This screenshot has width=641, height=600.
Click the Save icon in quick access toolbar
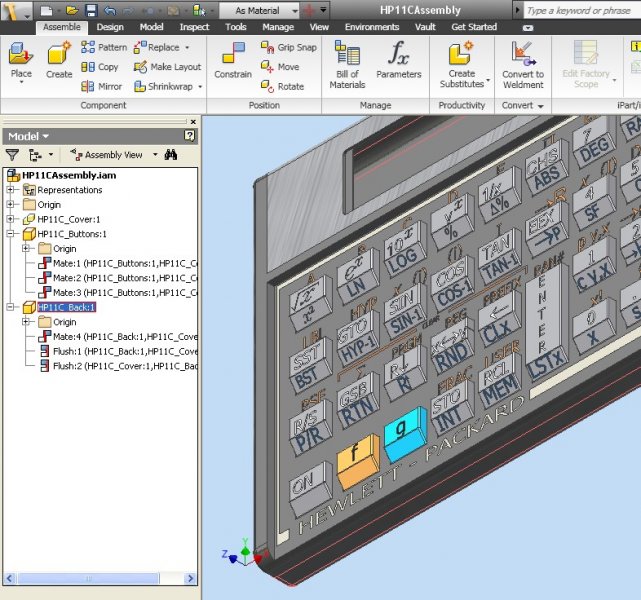click(91, 11)
